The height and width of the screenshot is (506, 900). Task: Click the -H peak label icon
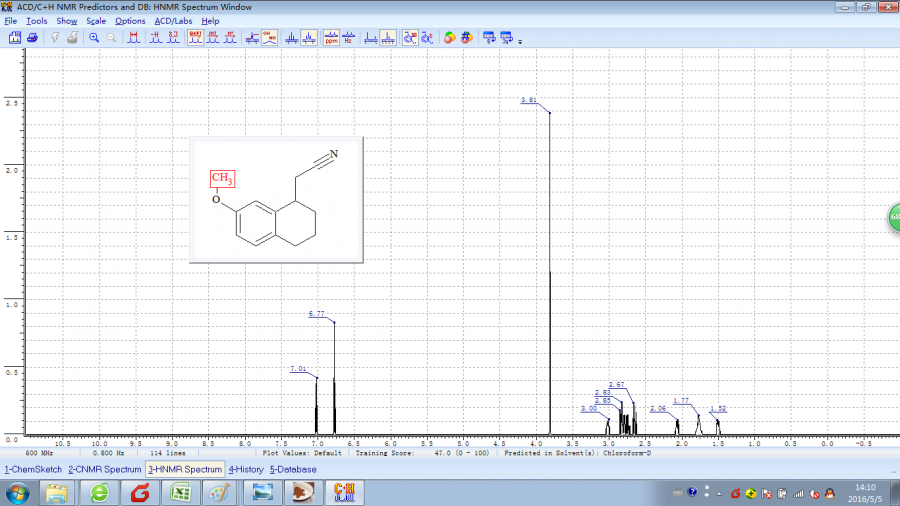tap(156, 38)
